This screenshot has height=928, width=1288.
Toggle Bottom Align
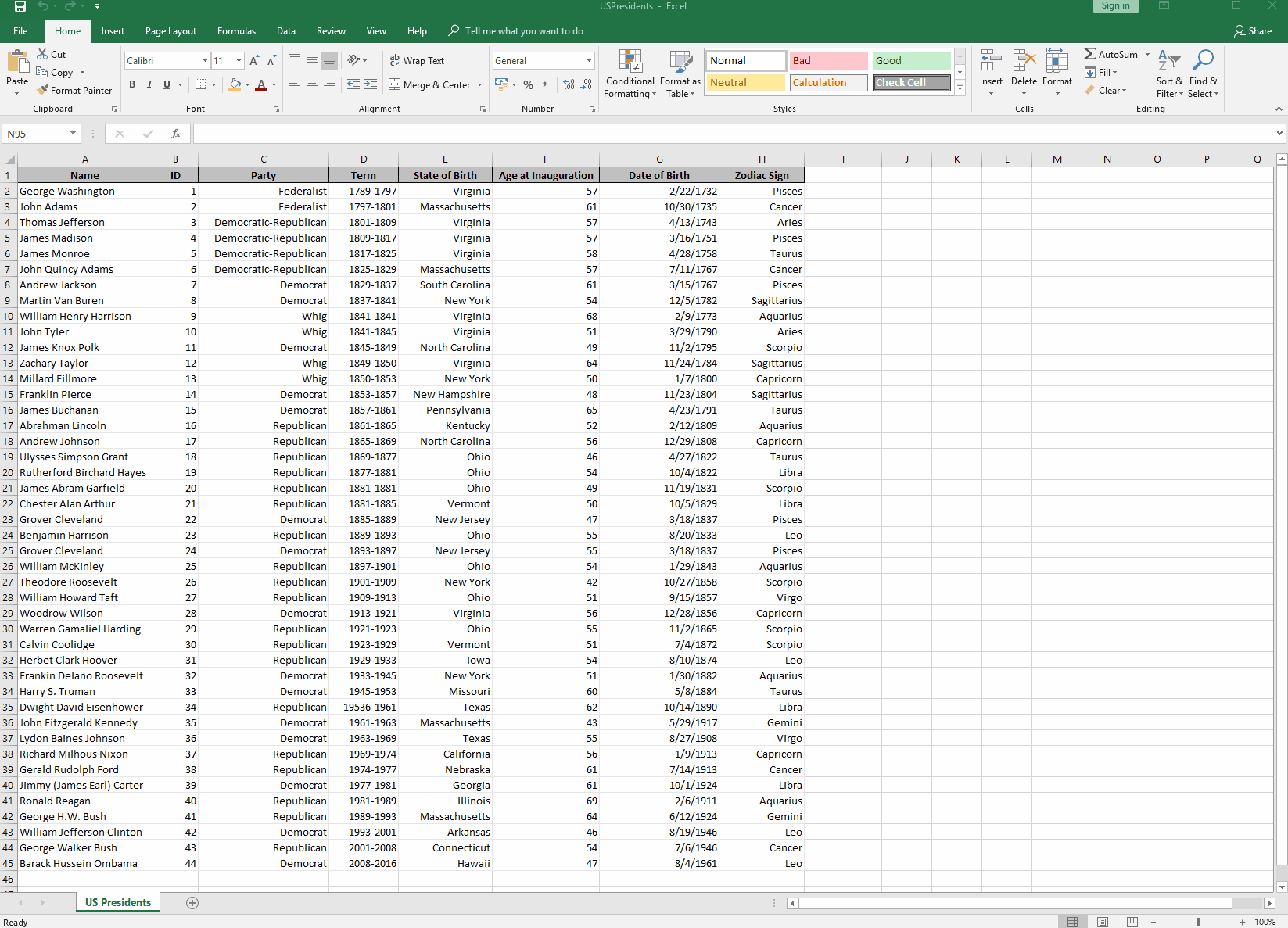coord(329,60)
